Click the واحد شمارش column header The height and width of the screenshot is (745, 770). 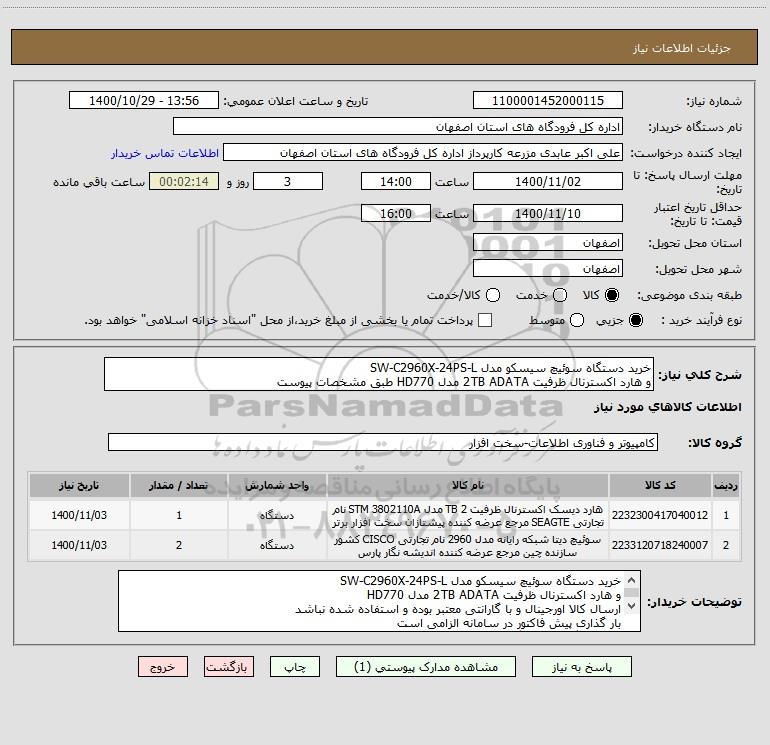(x=277, y=485)
